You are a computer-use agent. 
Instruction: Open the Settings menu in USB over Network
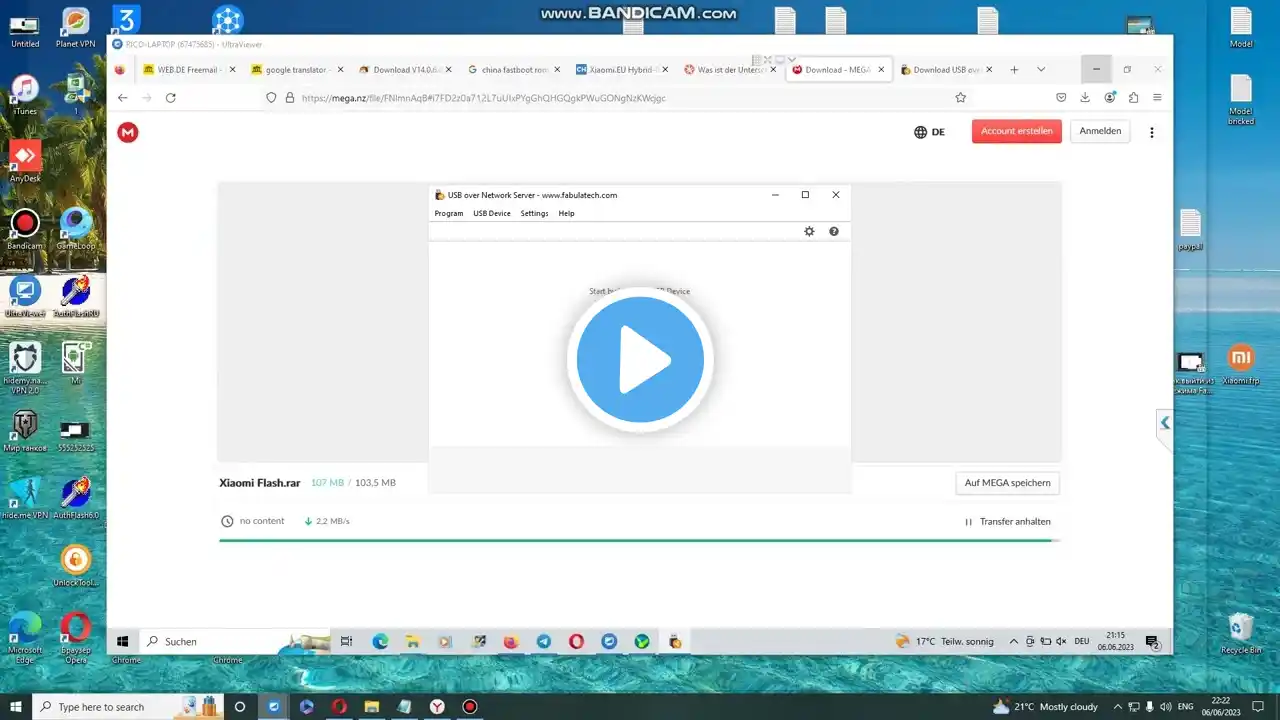534,213
